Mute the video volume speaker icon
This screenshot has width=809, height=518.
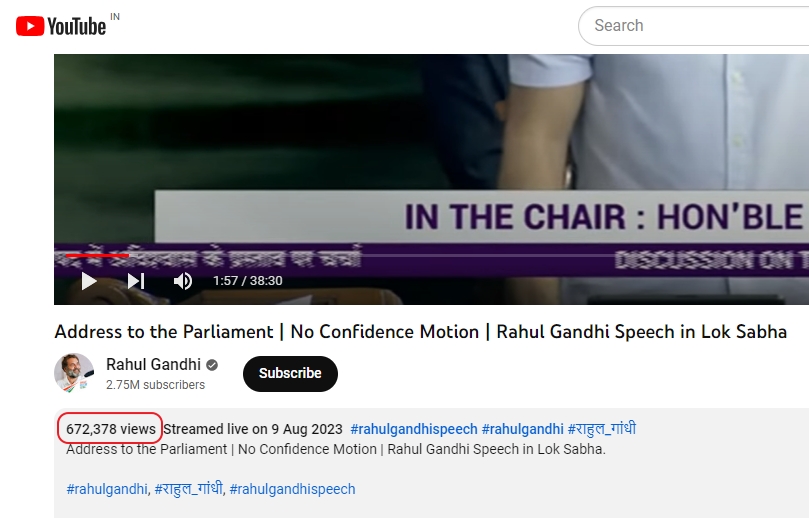[183, 281]
